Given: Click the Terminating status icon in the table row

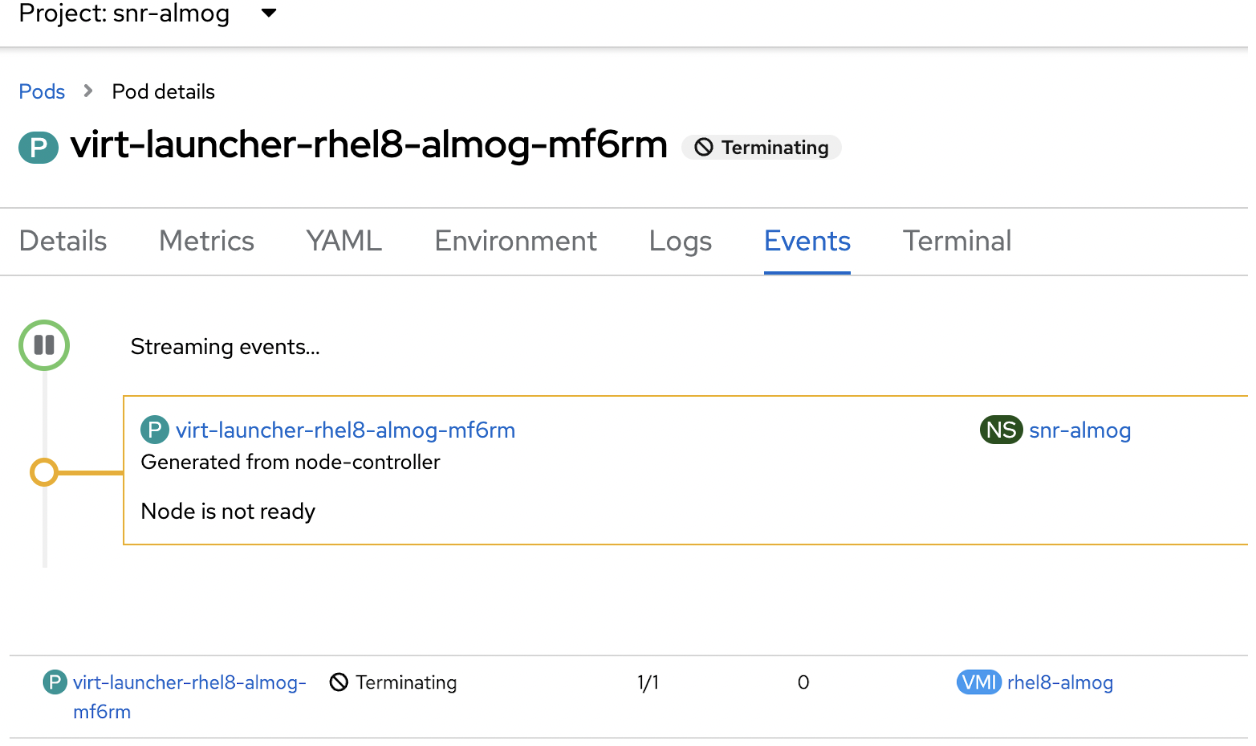Looking at the screenshot, I should coord(339,682).
